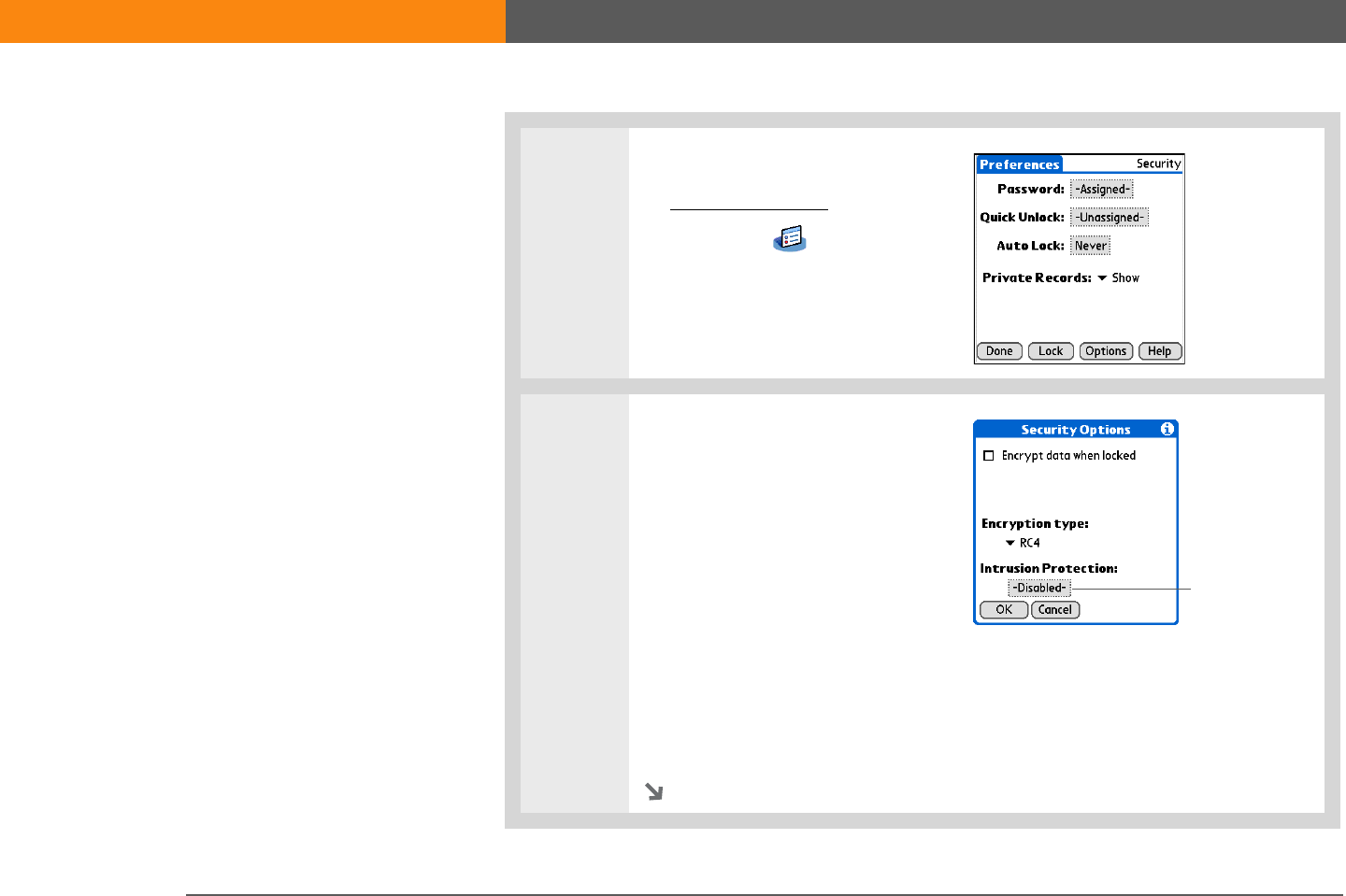
Task: Click the Password: label
Action: pyautogui.click(x=1031, y=189)
